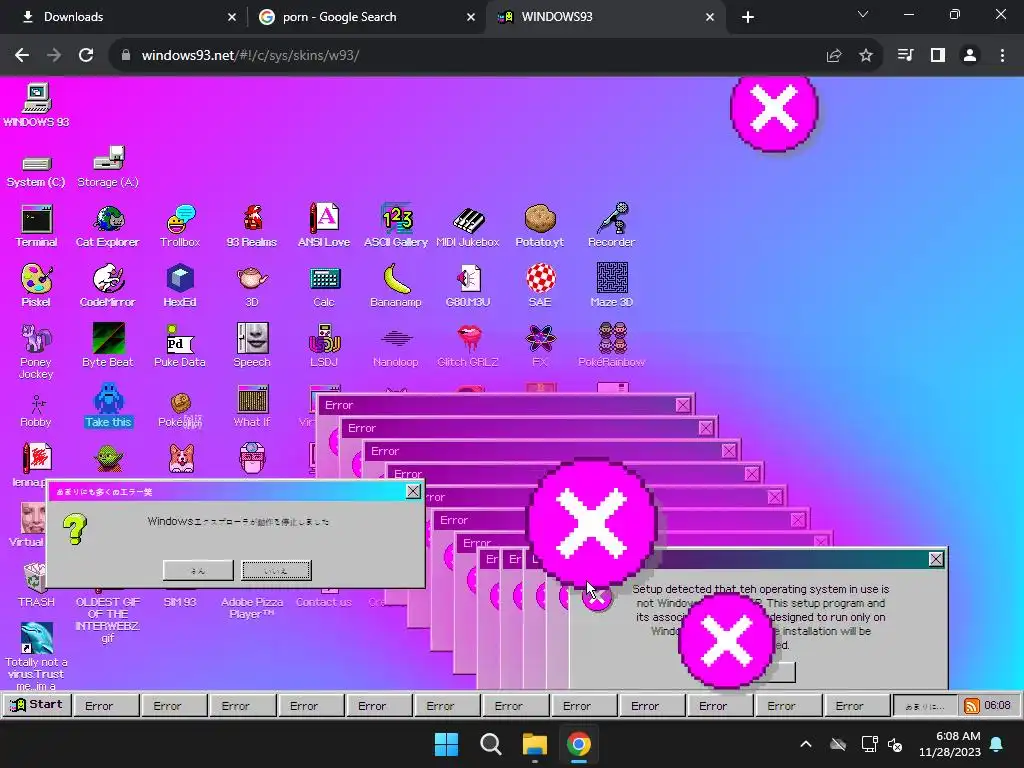1024x768 pixels.
Task: Show hidden system tray icons
Action: tap(806, 744)
